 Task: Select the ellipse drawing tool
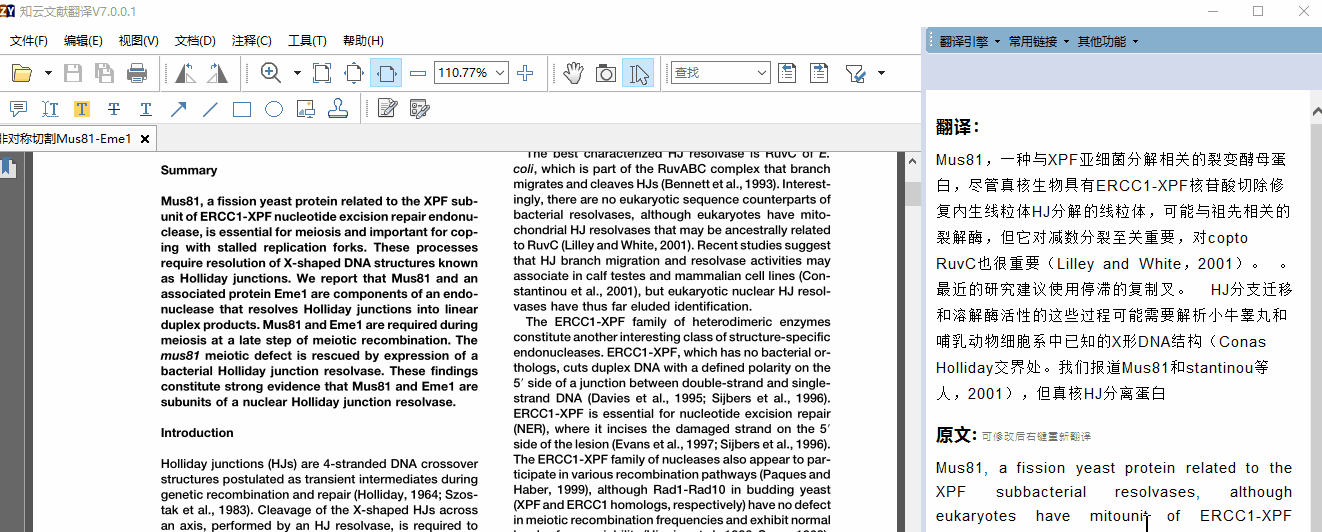tap(274, 109)
